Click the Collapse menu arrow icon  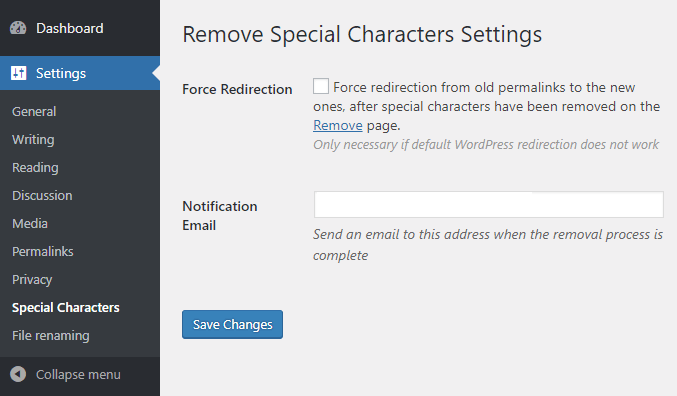(18, 374)
